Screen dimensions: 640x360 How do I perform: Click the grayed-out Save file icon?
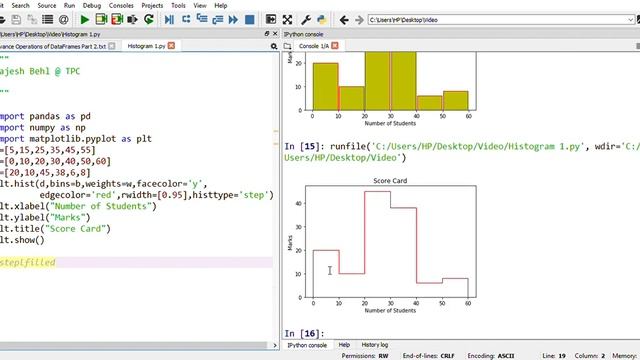coord(16,20)
